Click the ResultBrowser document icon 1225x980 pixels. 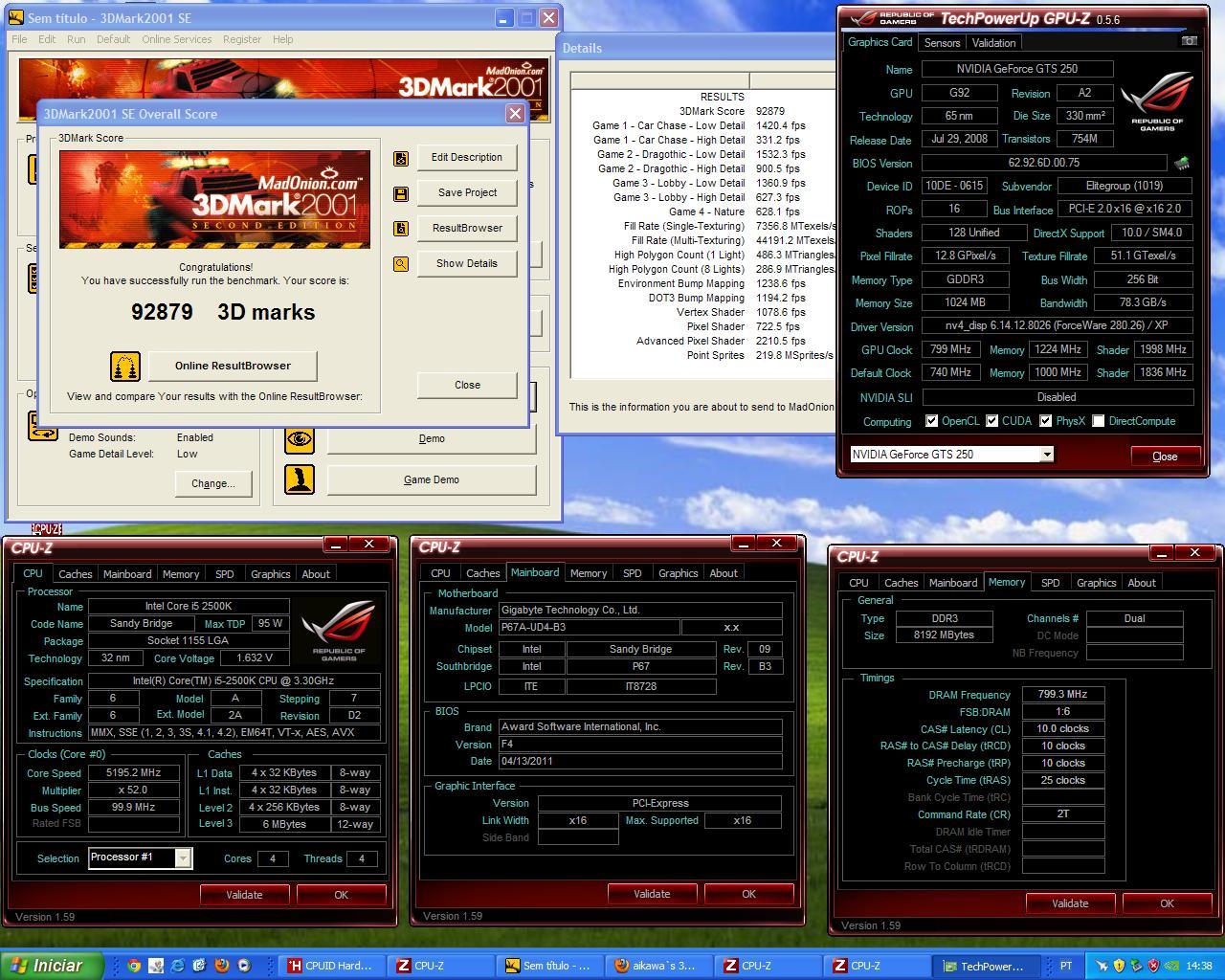click(401, 229)
